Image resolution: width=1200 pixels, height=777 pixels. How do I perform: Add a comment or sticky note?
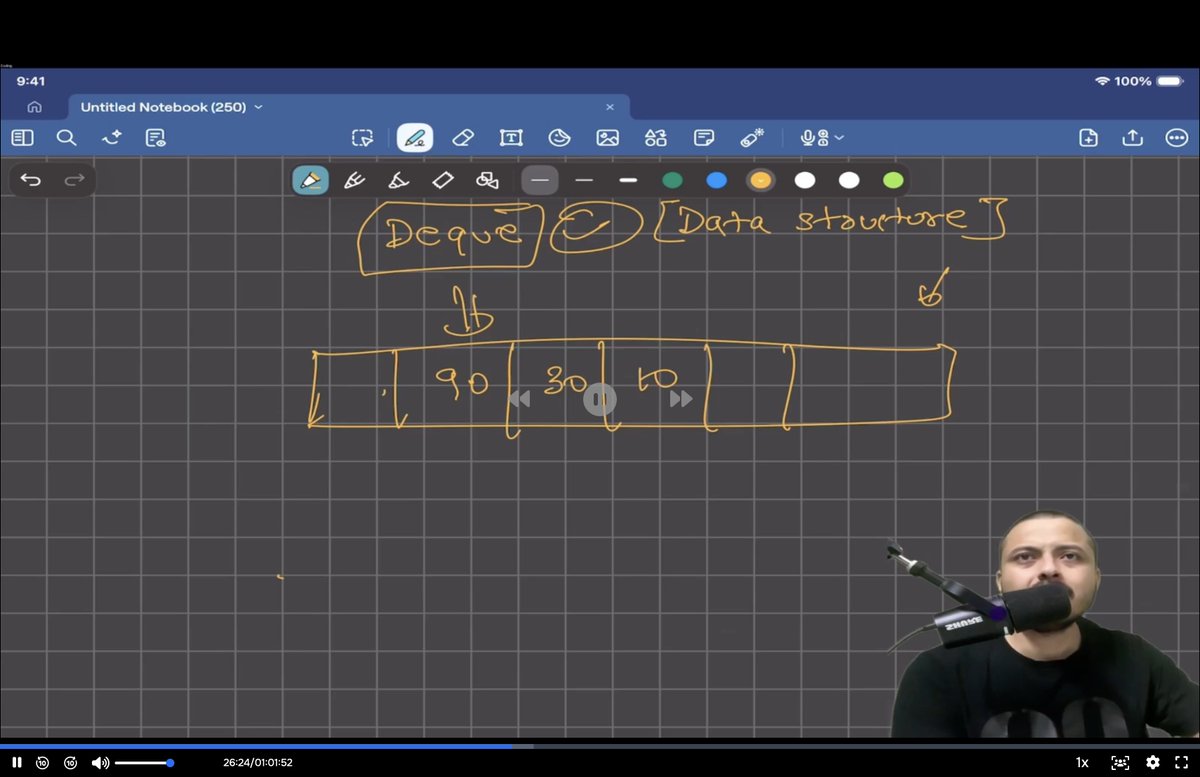tap(704, 138)
